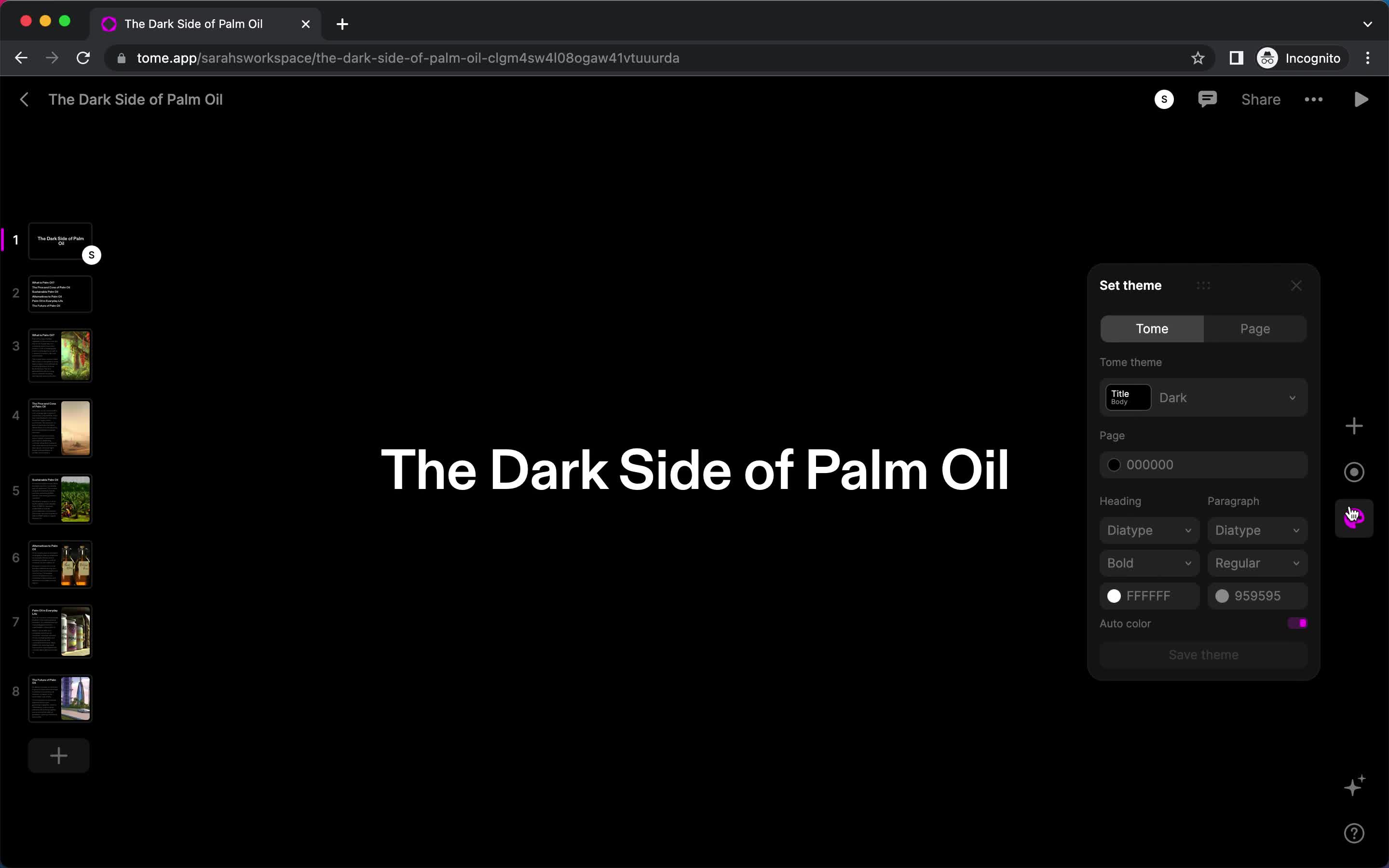
Task: Expand the Heading font Diatype dropdown
Action: 1148,529
